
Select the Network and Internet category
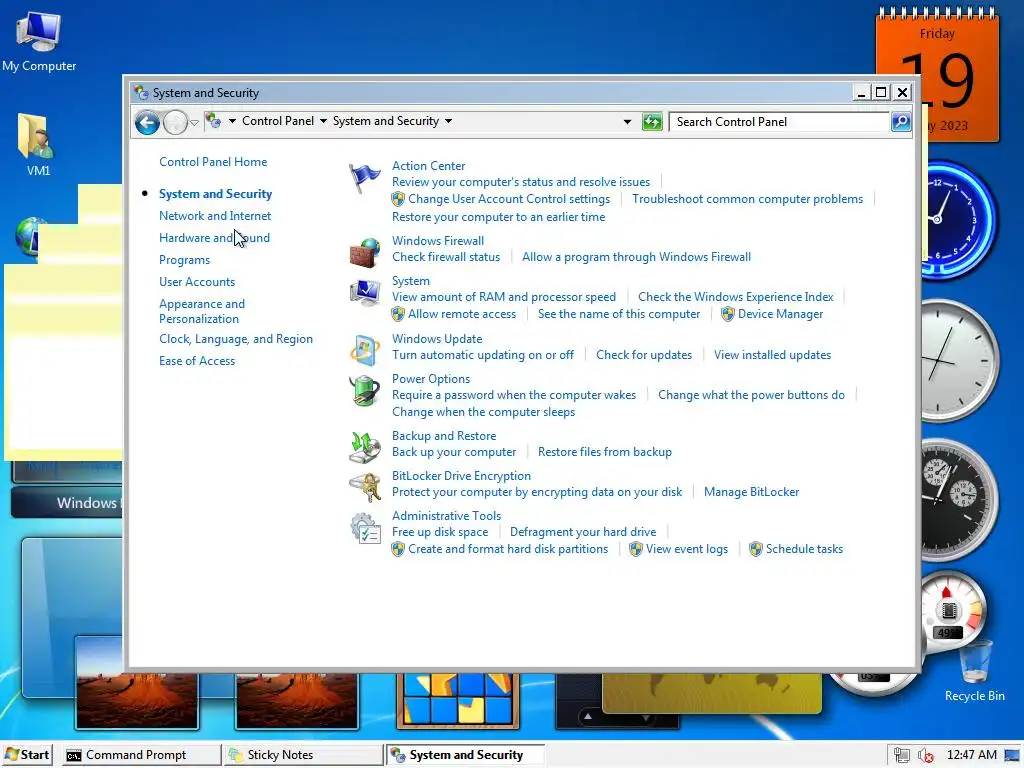coord(215,216)
